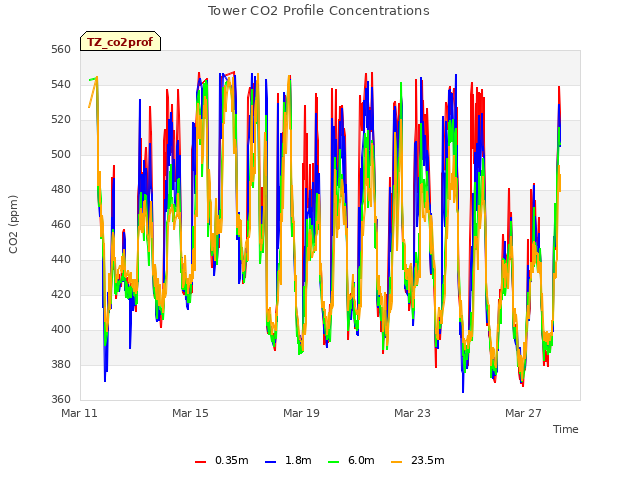
Task: Select the 23.5m legend label
Action: (427, 460)
